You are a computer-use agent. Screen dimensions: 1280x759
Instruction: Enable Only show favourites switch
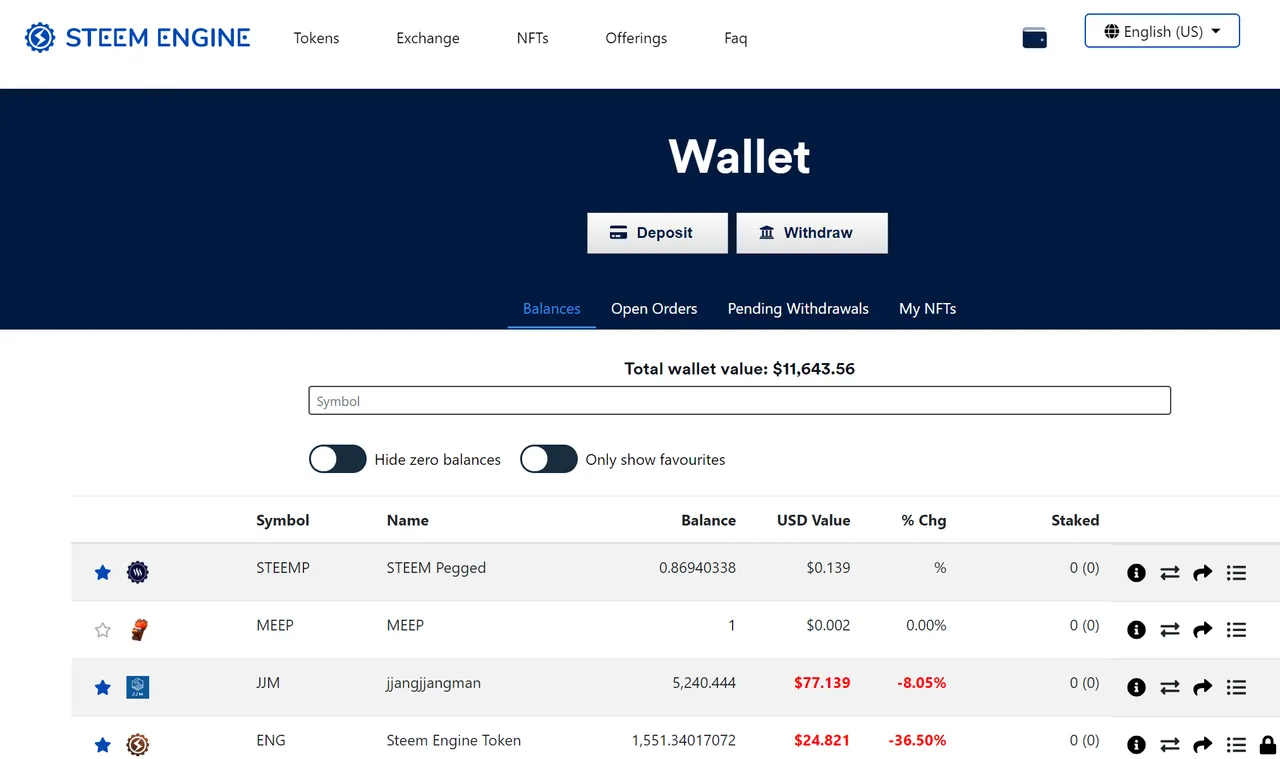549,459
